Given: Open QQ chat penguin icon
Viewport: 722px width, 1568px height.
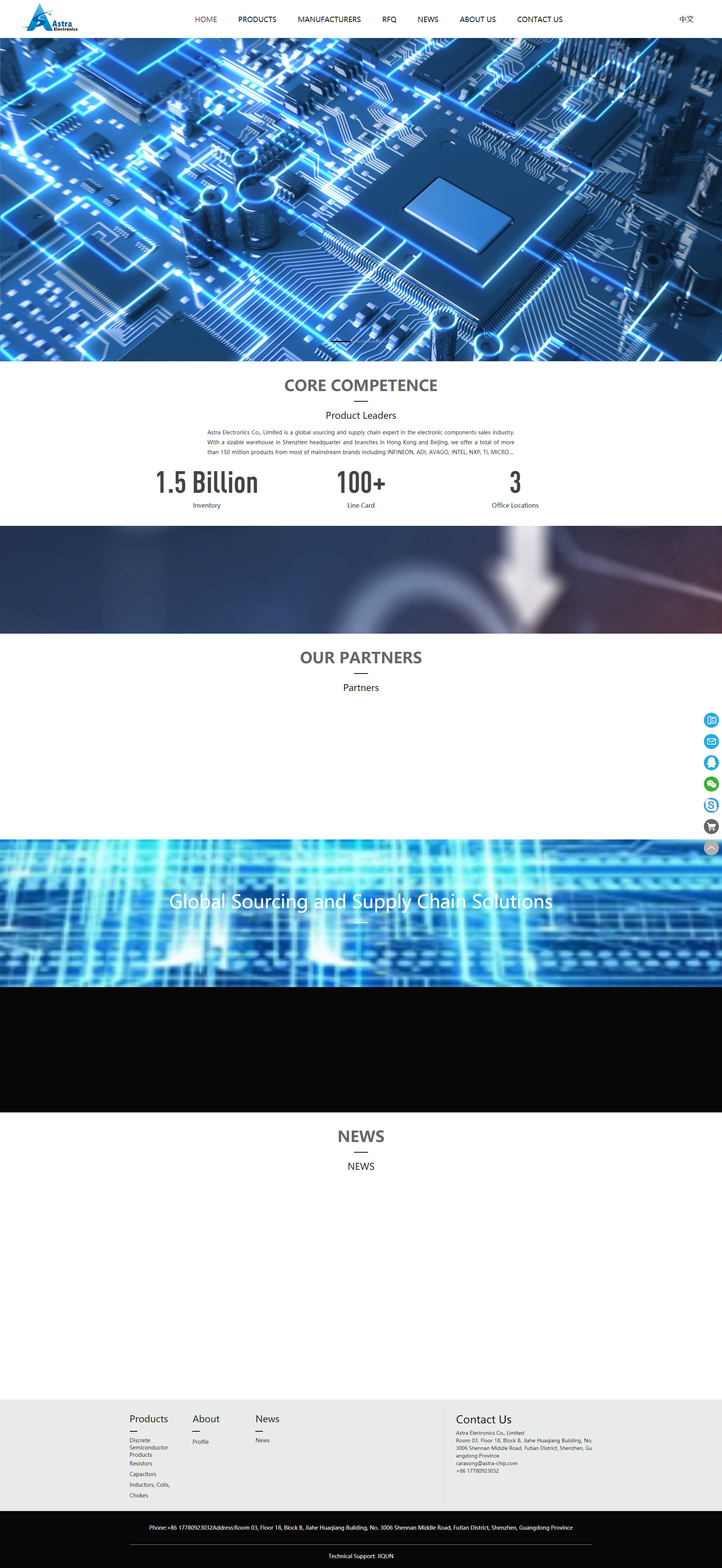Looking at the screenshot, I should coord(711,763).
